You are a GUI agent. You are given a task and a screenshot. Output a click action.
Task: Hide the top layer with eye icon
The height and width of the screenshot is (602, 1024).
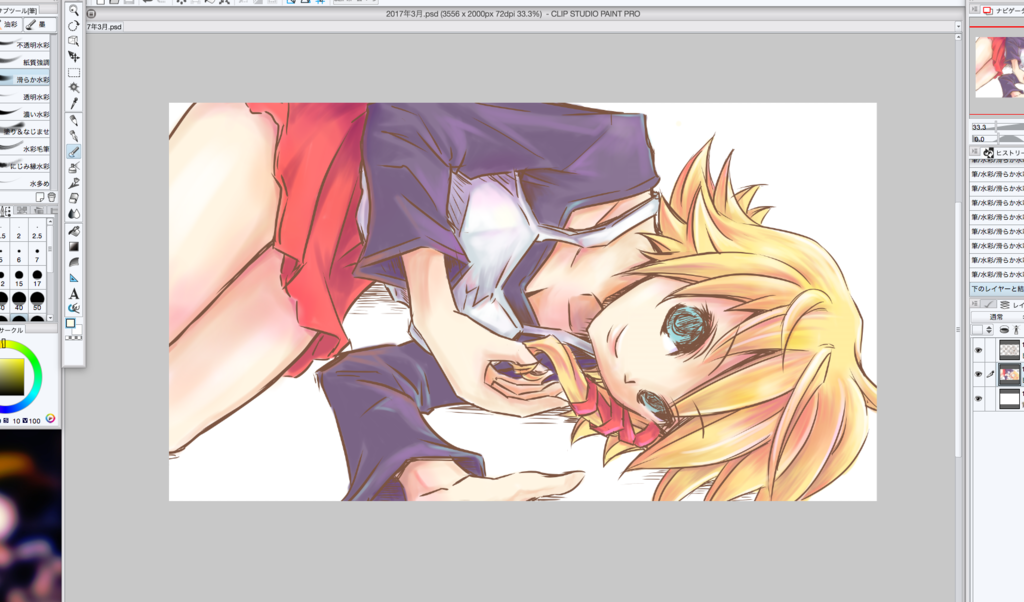click(x=978, y=351)
